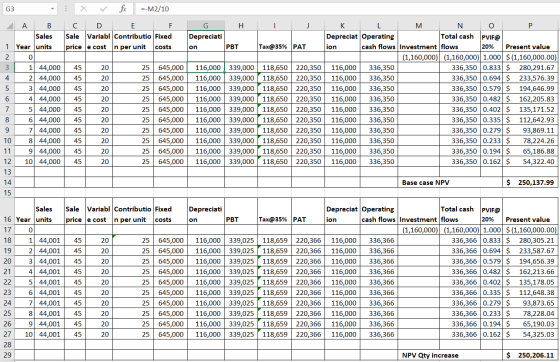Open the Insert Function fx icon
The height and width of the screenshot is (362, 560).
pyautogui.click(x=122, y=9)
